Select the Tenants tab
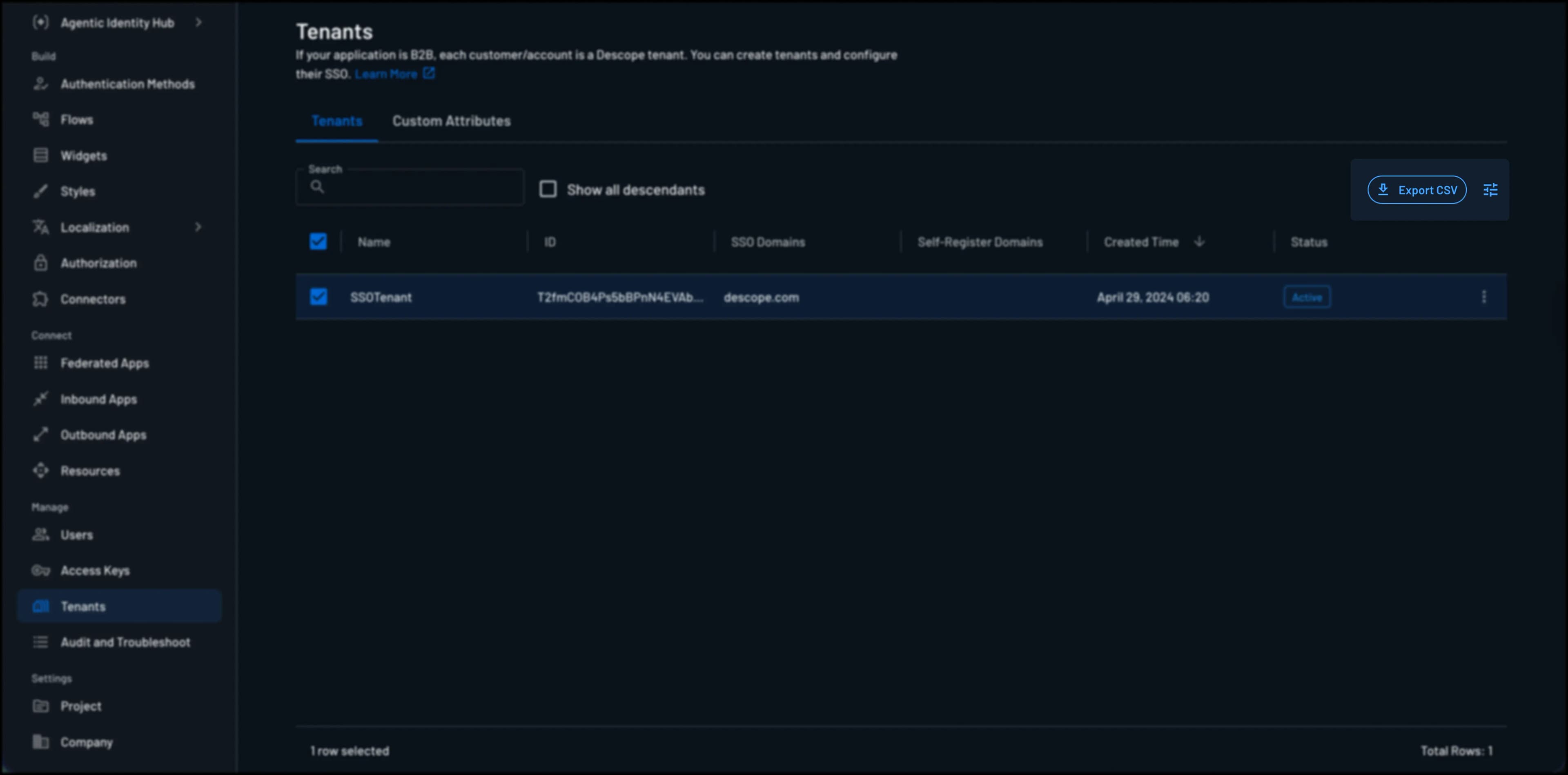This screenshot has width=1568, height=775. pyautogui.click(x=337, y=120)
